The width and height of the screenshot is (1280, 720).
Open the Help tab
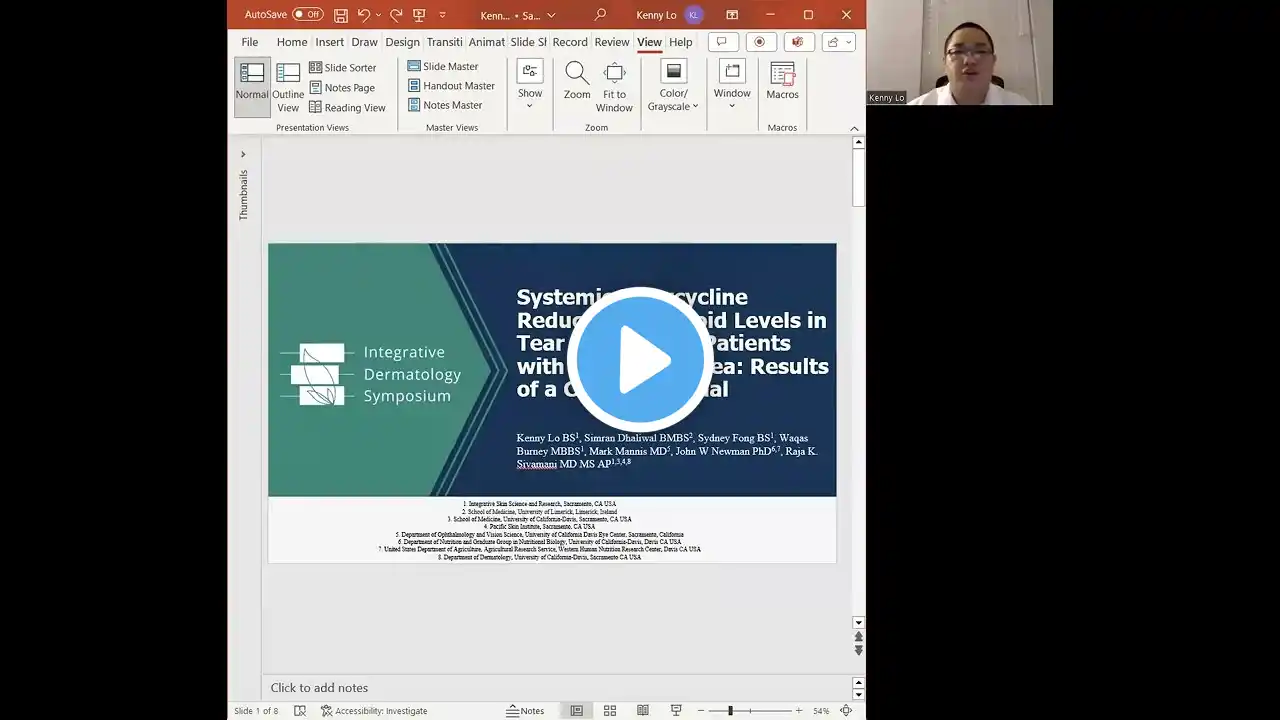(x=681, y=42)
